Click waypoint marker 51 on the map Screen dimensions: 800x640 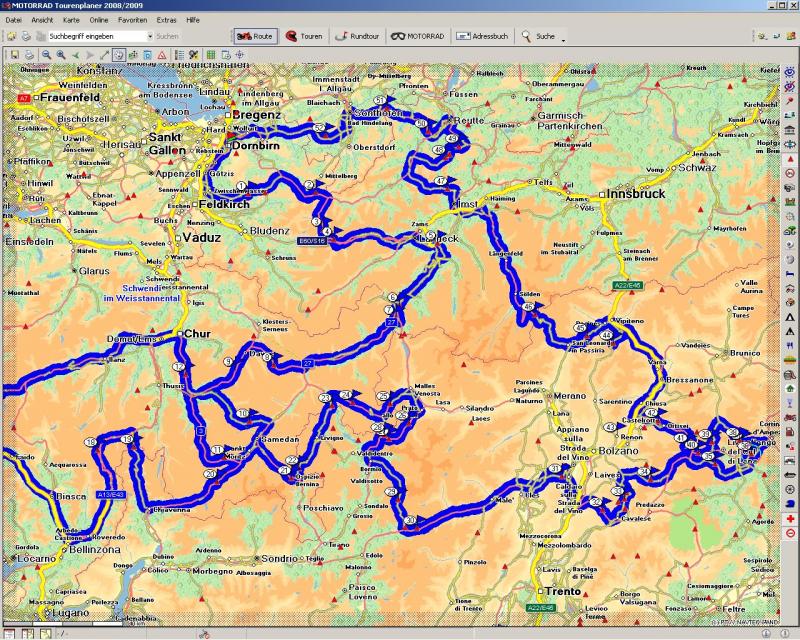379,100
